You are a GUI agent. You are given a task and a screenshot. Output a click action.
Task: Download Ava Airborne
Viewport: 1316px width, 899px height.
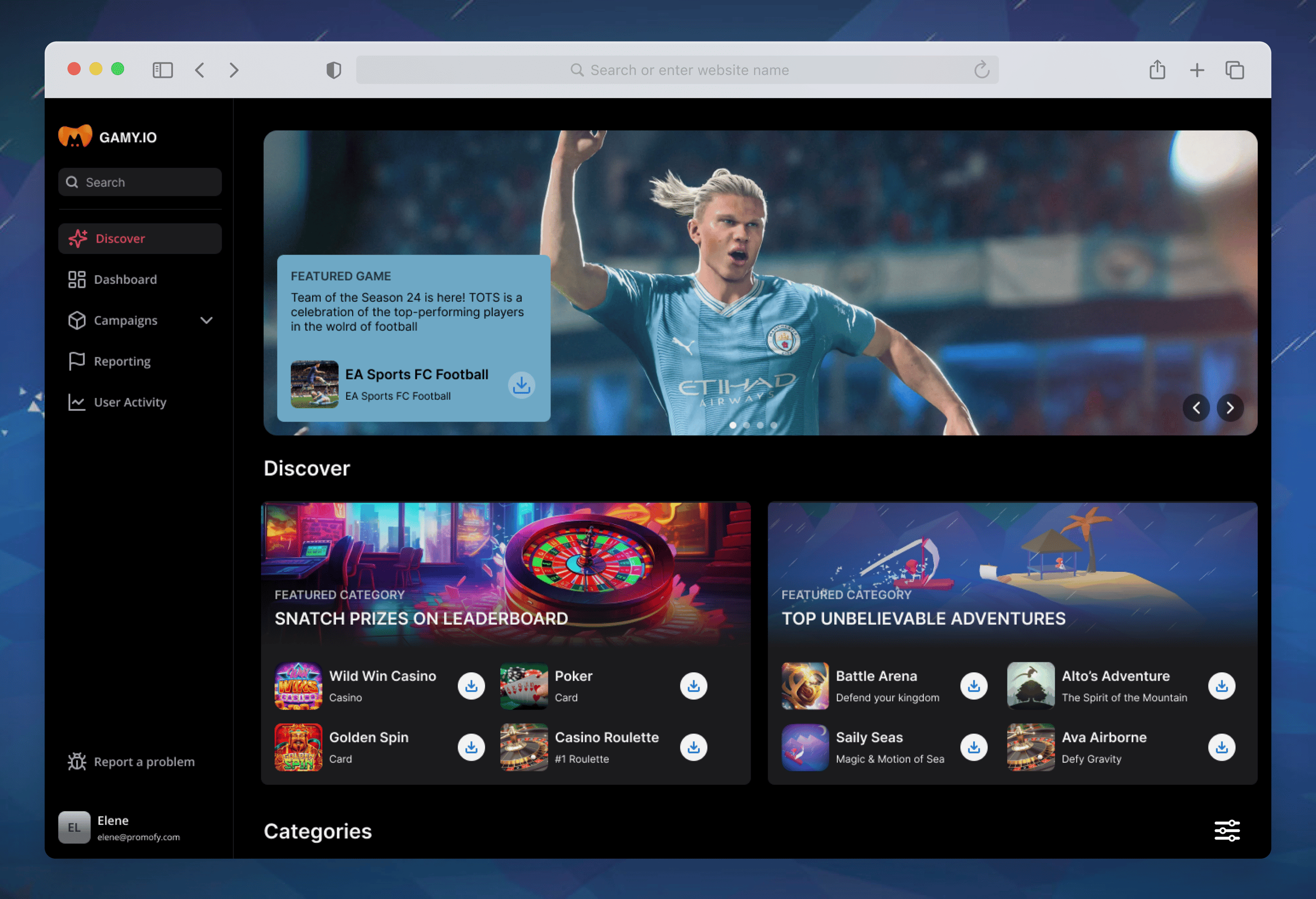click(1222, 747)
